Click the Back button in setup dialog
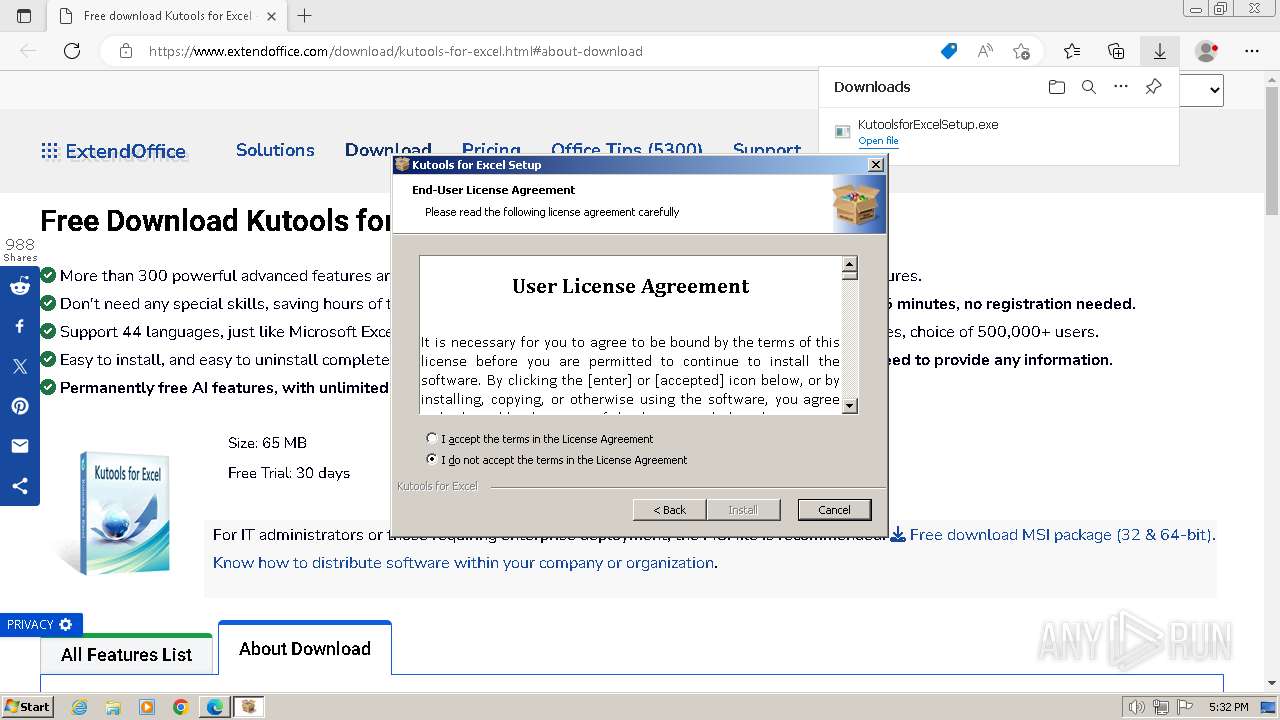Screen dimensions: 1280x720 pyautogui.click(x=669, y=510)
